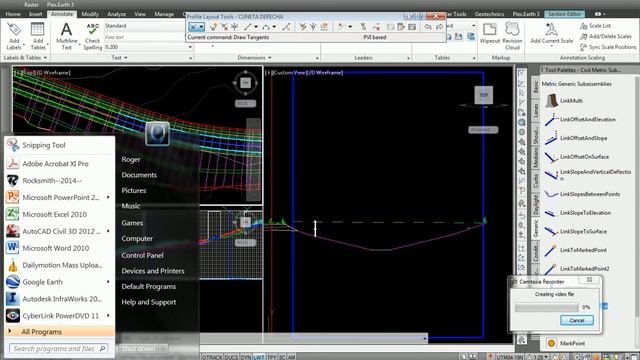Open the Insert ribbon tab
The height and width of the screenshot is (360, 640).
[36, 14]
